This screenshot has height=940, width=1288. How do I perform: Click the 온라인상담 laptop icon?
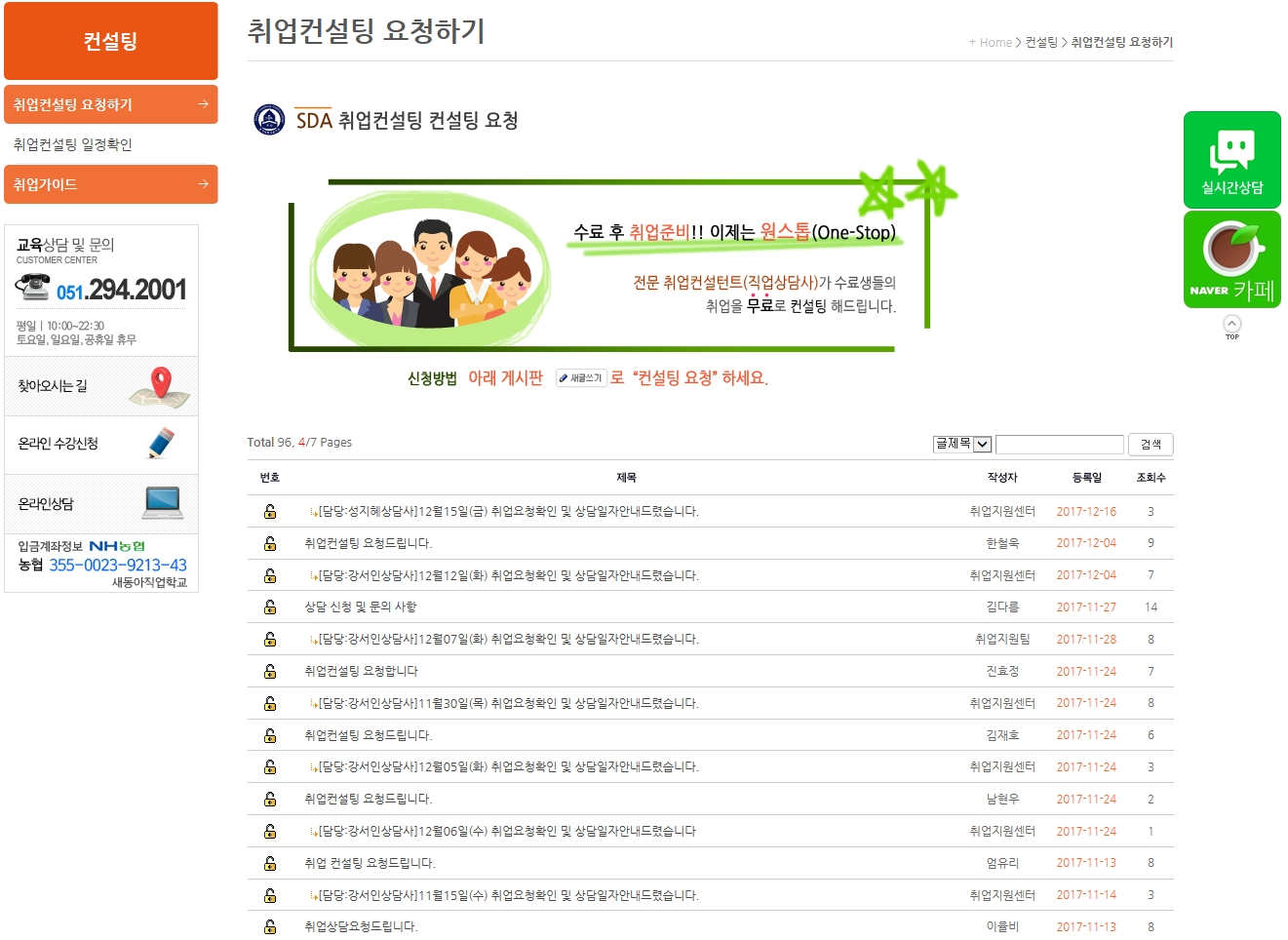point(162,503)
